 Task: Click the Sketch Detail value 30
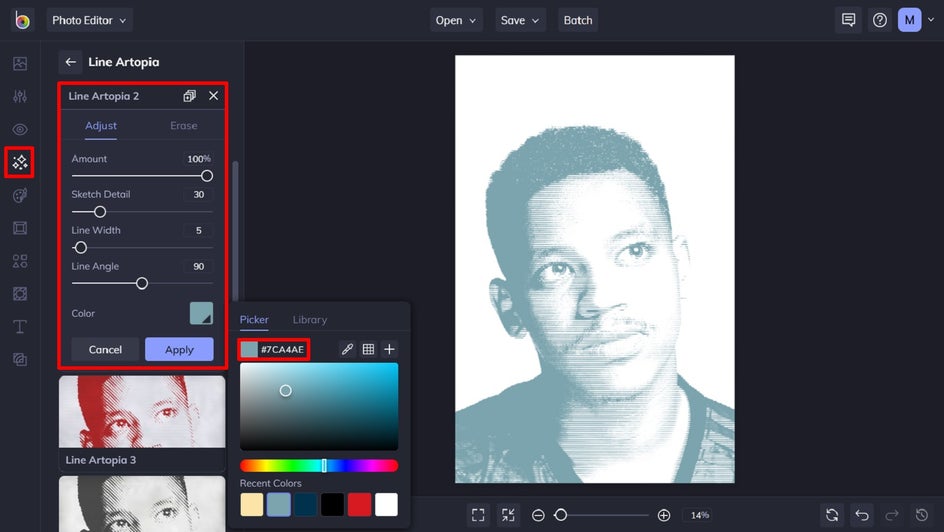coord(198,194)
